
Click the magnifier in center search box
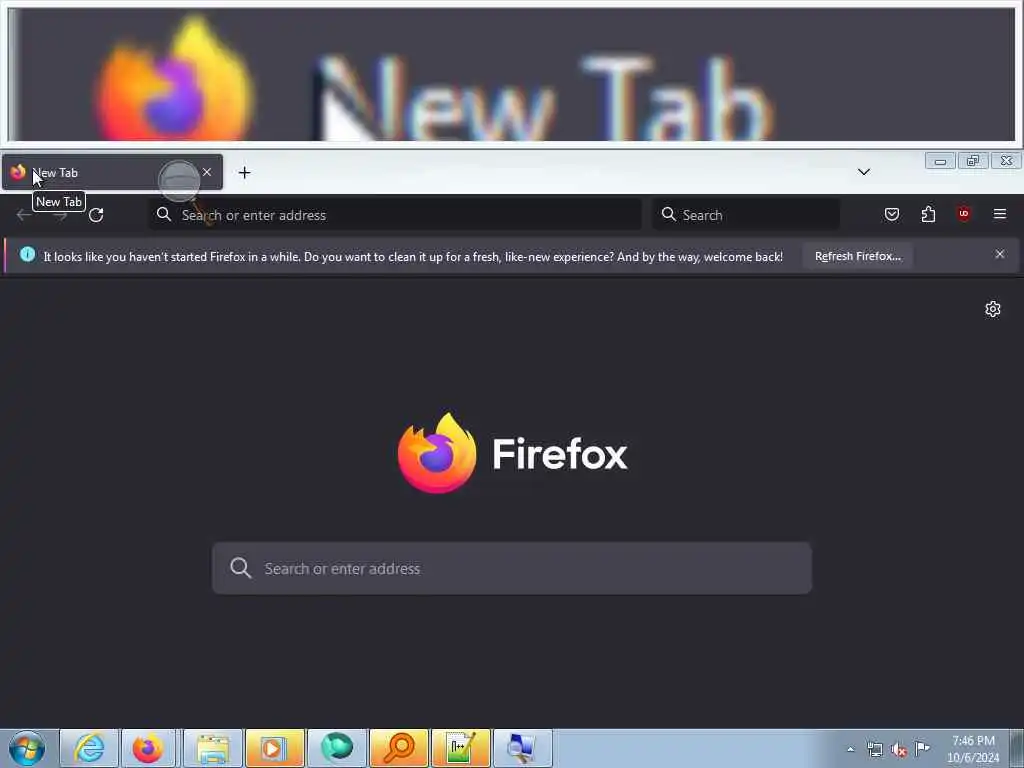pyautogui.click(x=240, y=568)
